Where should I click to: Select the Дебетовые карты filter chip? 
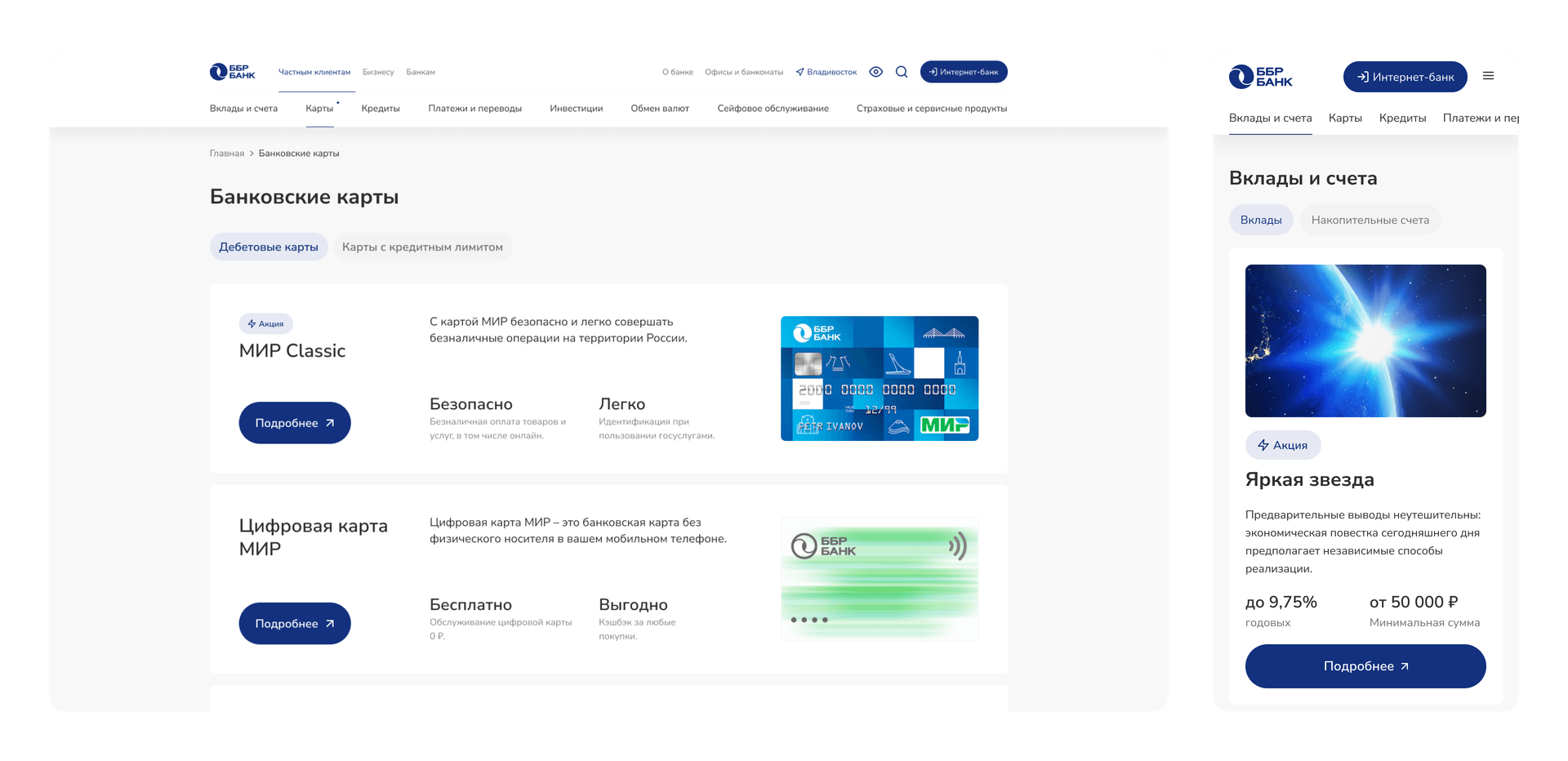pyautogui.click(x=269, y=247)
